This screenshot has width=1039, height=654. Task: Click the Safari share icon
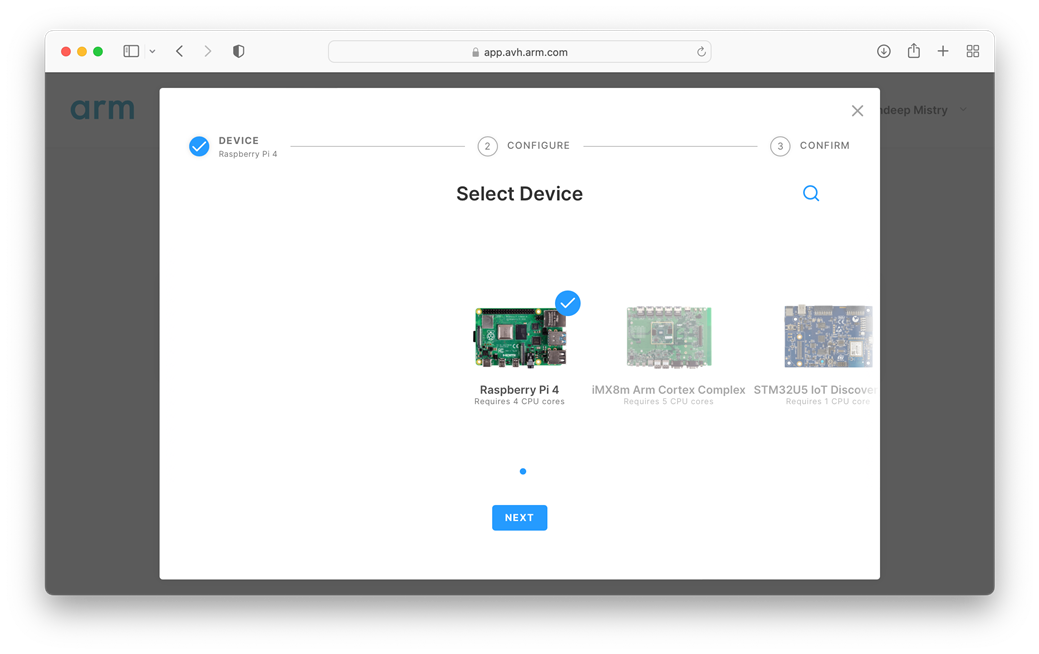pos(914,50)
